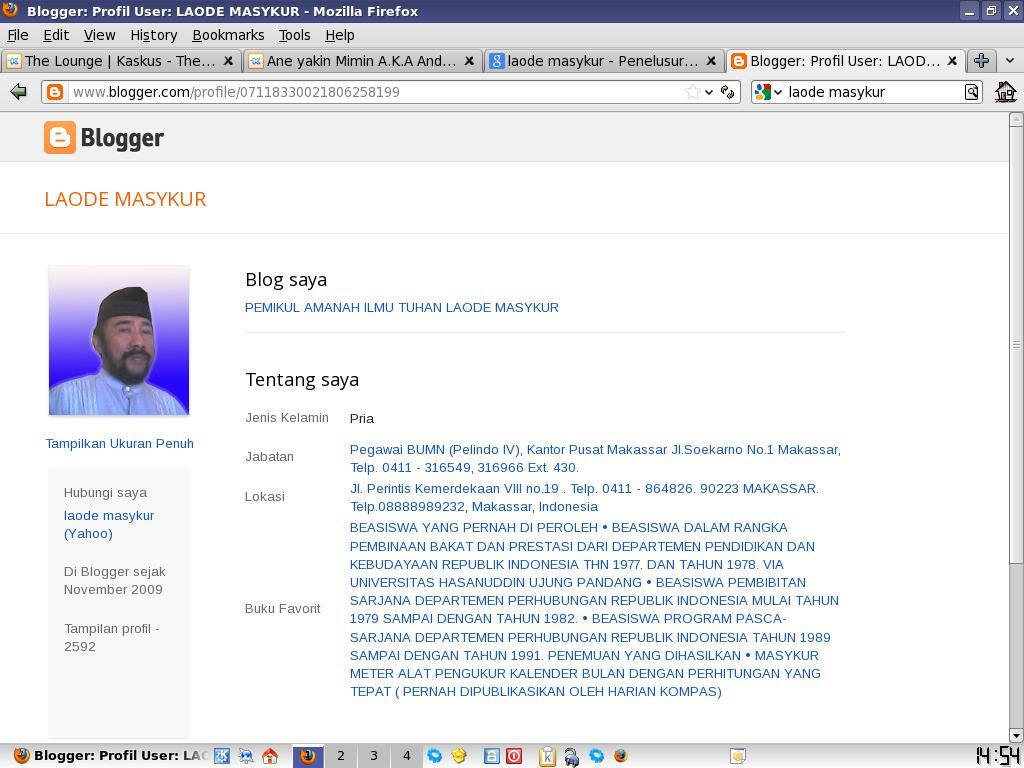
Task: Open the Help menu
Action: pos(340,35)
